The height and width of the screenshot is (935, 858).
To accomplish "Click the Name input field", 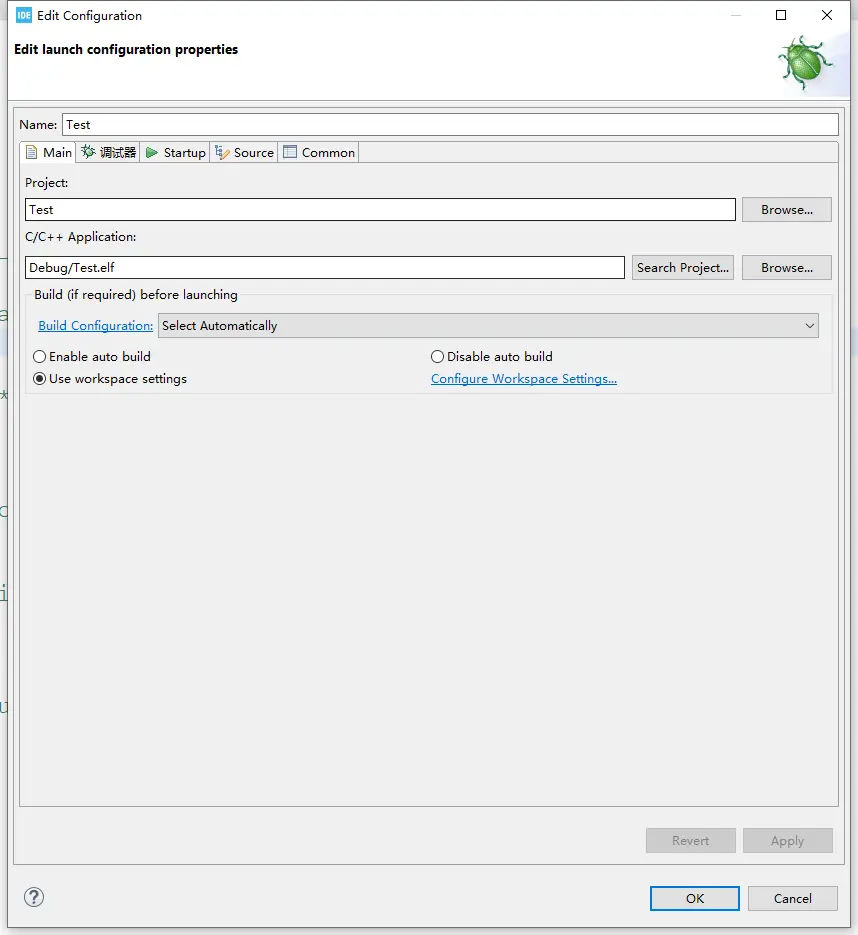I will pos(450,125).
